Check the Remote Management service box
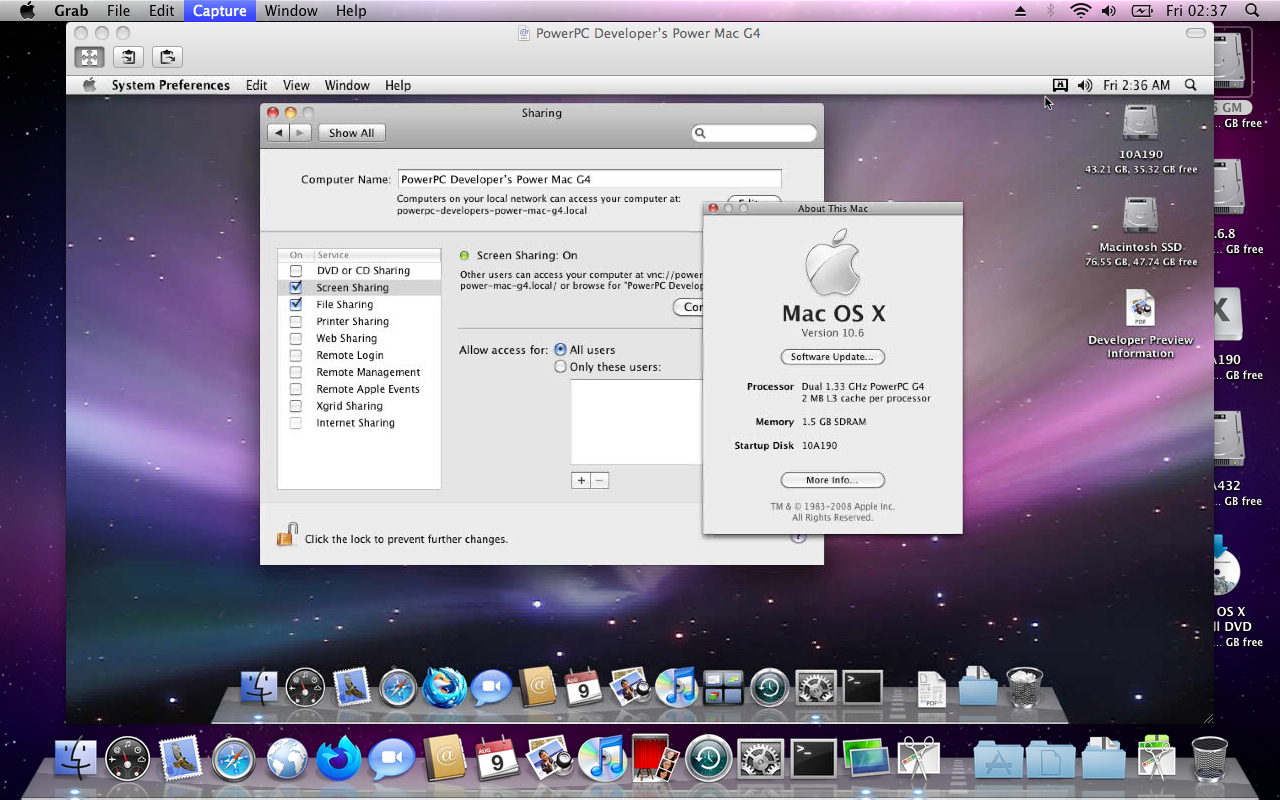The height and width of the screenshot is (800, 1280). point(296,373)
